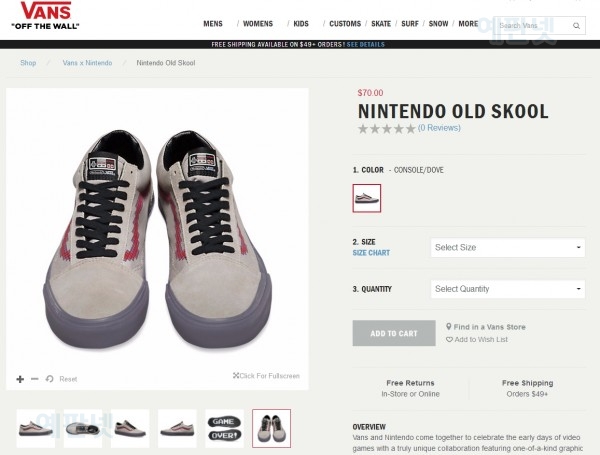This screenshot has width=600, height=455.
Task: Open the 0 Reviews link
Action: coord(439,128)
